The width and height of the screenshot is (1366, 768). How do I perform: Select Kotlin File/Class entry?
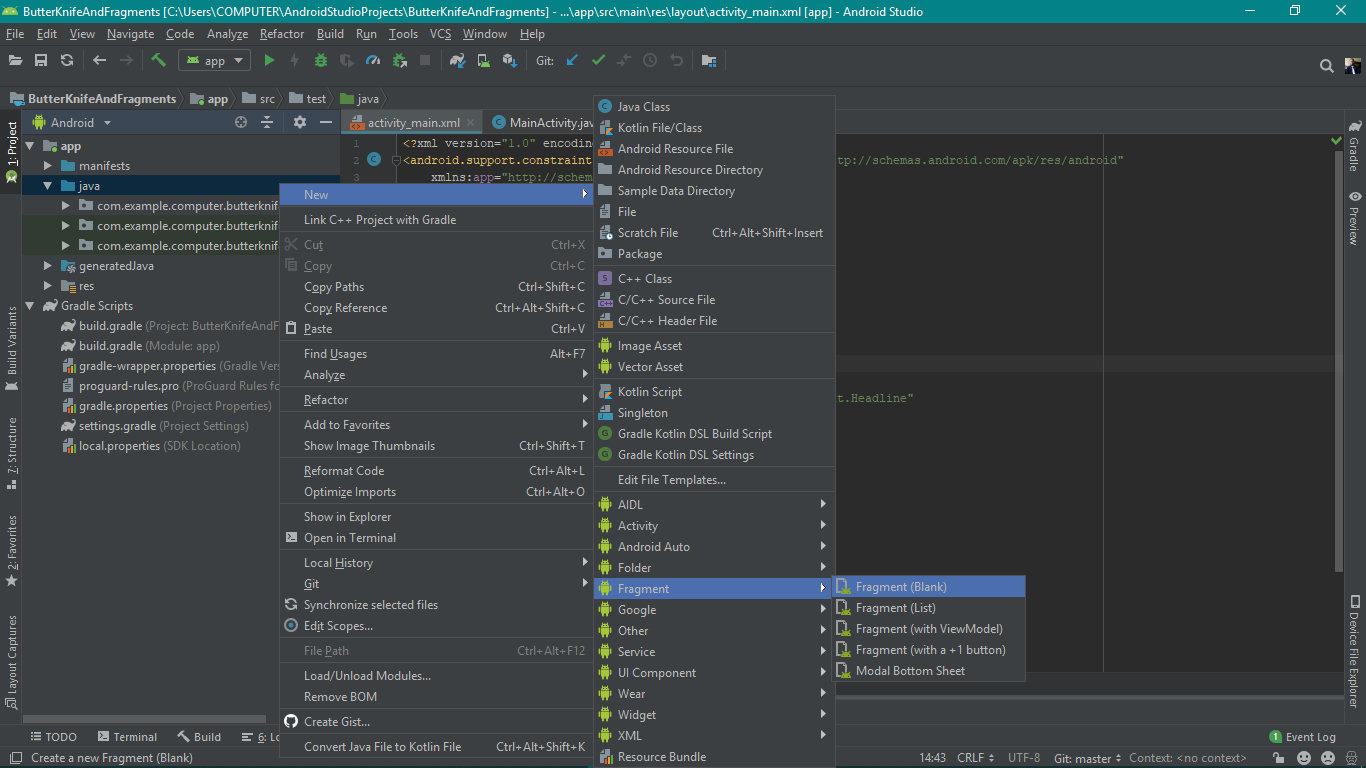coord(714,128)
